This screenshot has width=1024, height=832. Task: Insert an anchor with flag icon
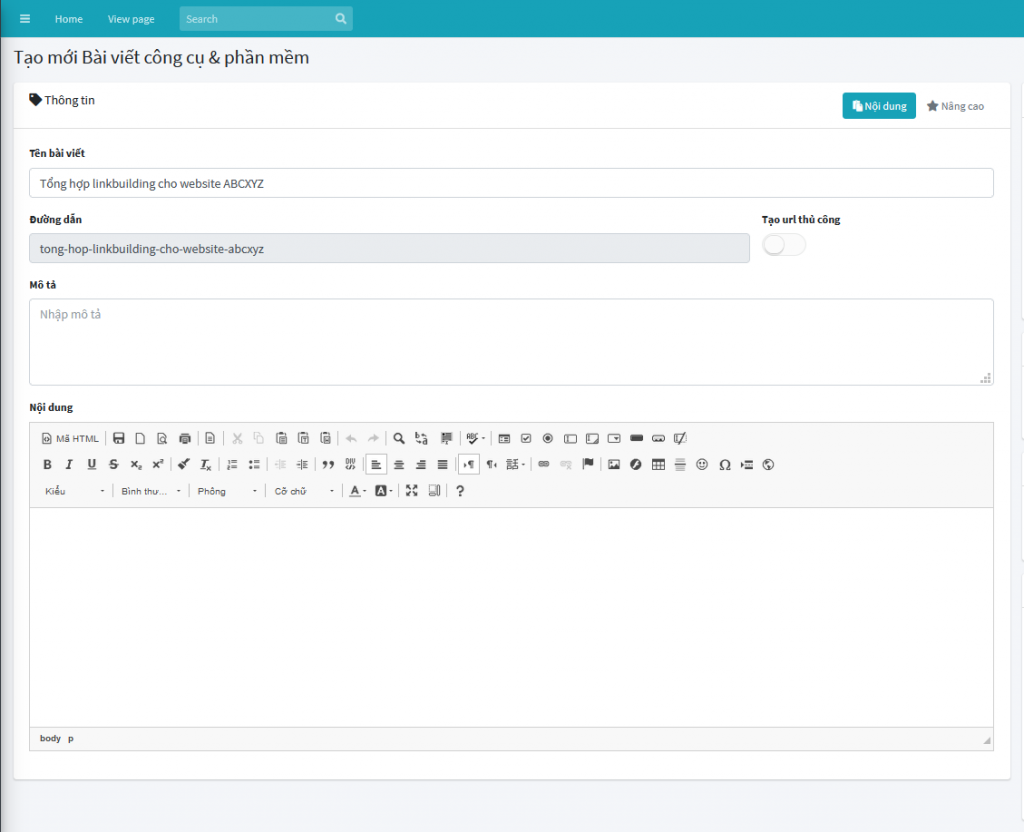[588, 464]
